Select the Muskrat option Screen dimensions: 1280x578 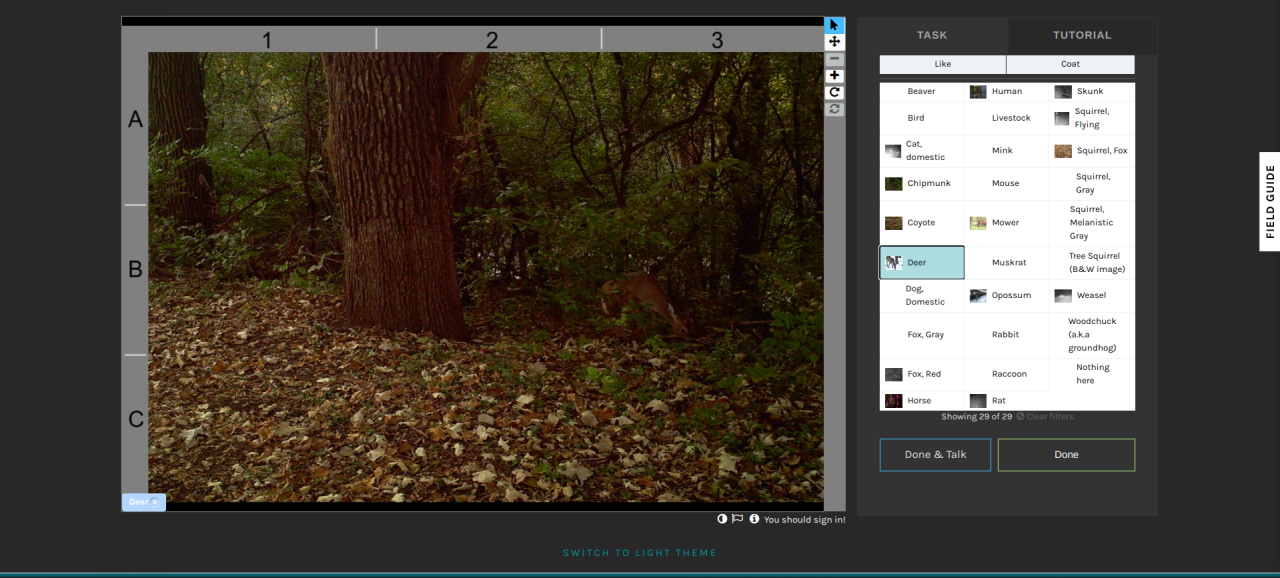1007,263
